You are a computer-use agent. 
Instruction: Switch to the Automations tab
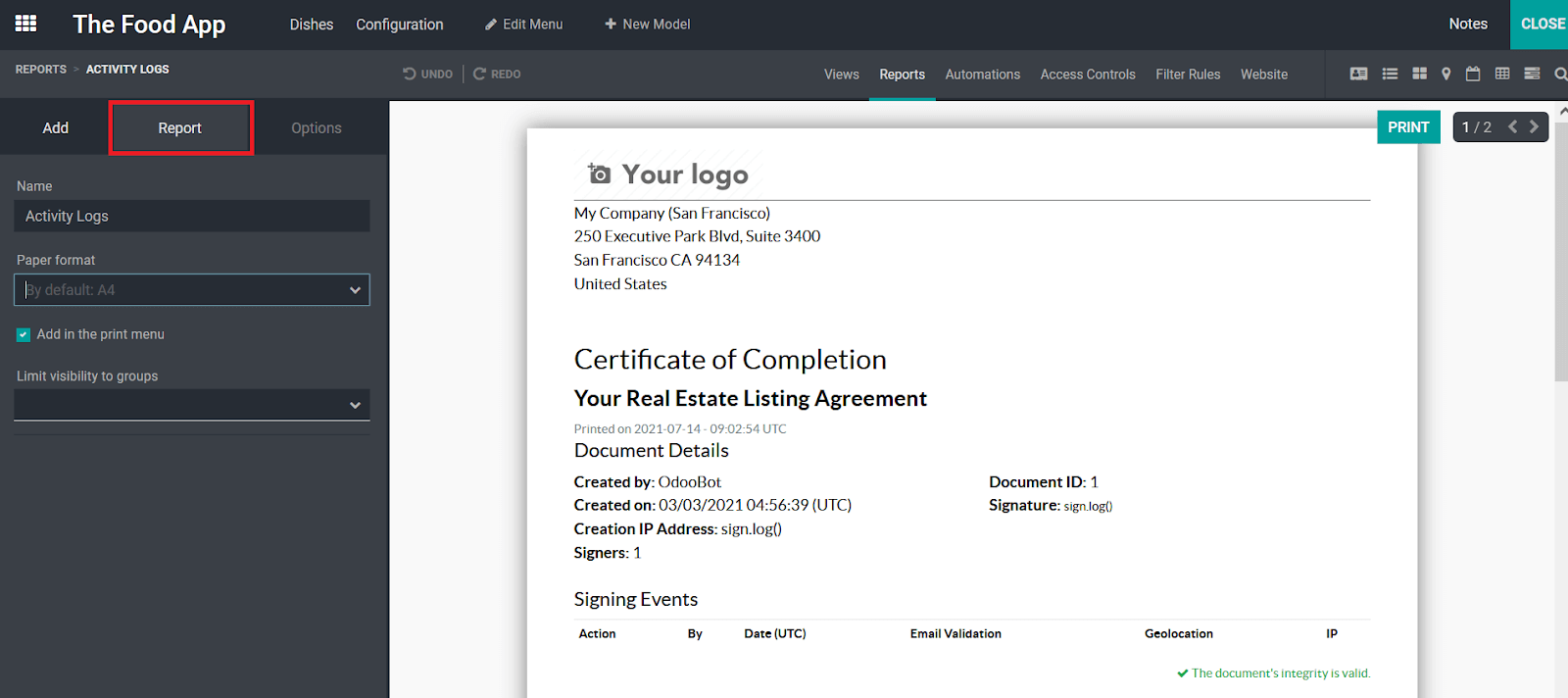pyautogui.click(x=982, y=75)
